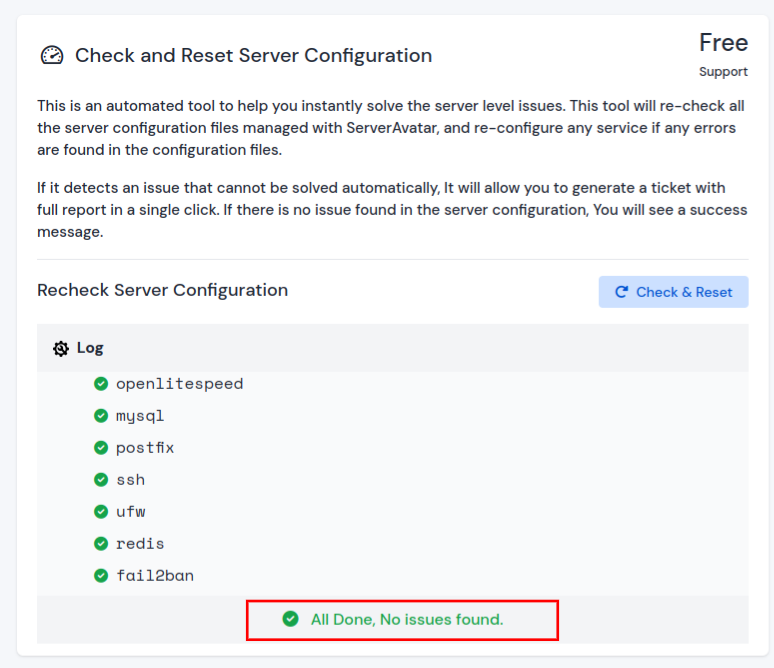Click the green checkmark beside redis
Viewport: 774px width, 668px height.
tap(101, 544)
